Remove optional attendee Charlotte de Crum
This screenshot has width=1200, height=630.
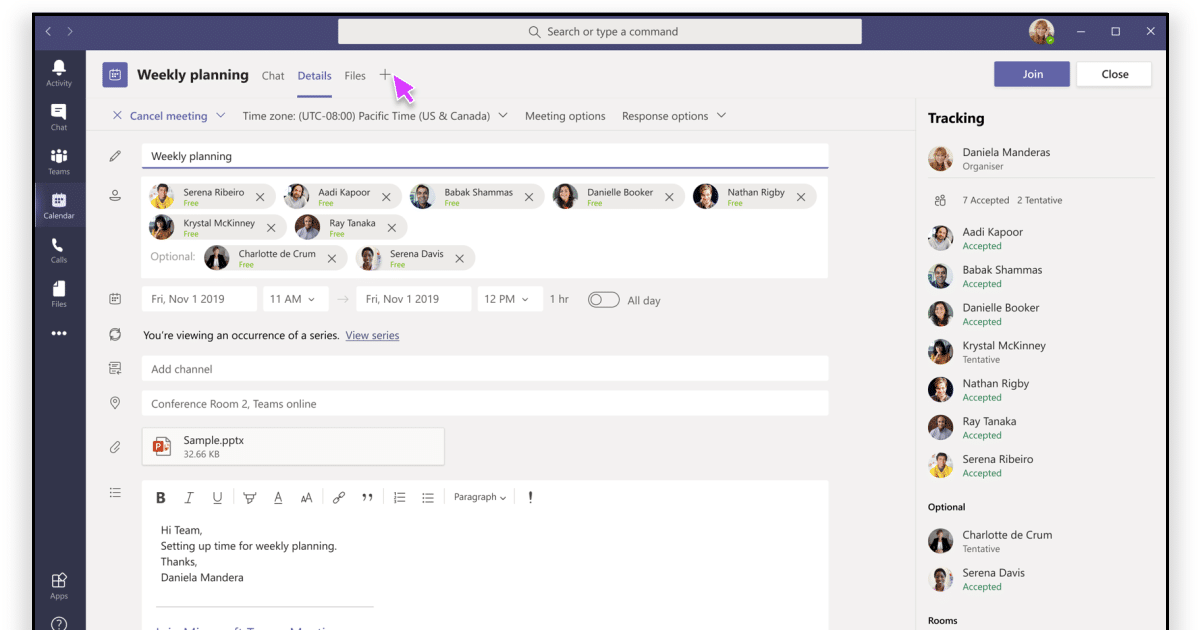click(332, 259)
